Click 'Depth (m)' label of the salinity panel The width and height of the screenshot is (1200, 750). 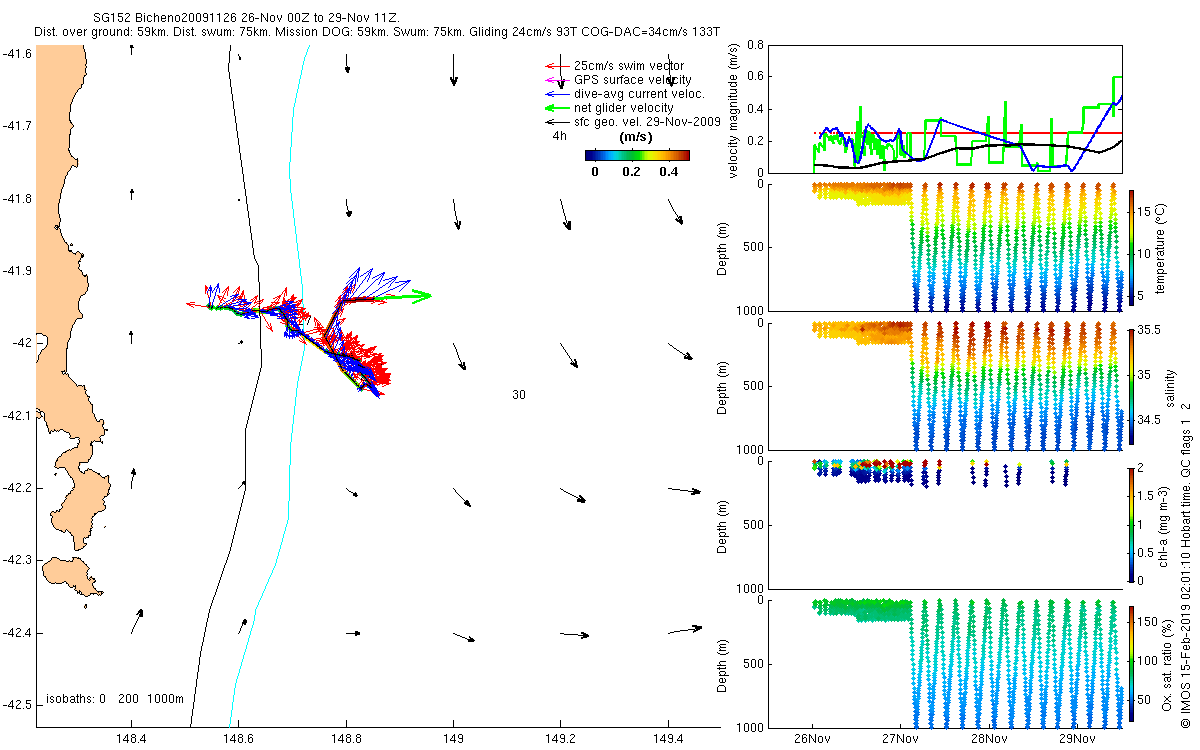[x=724, y=386]
